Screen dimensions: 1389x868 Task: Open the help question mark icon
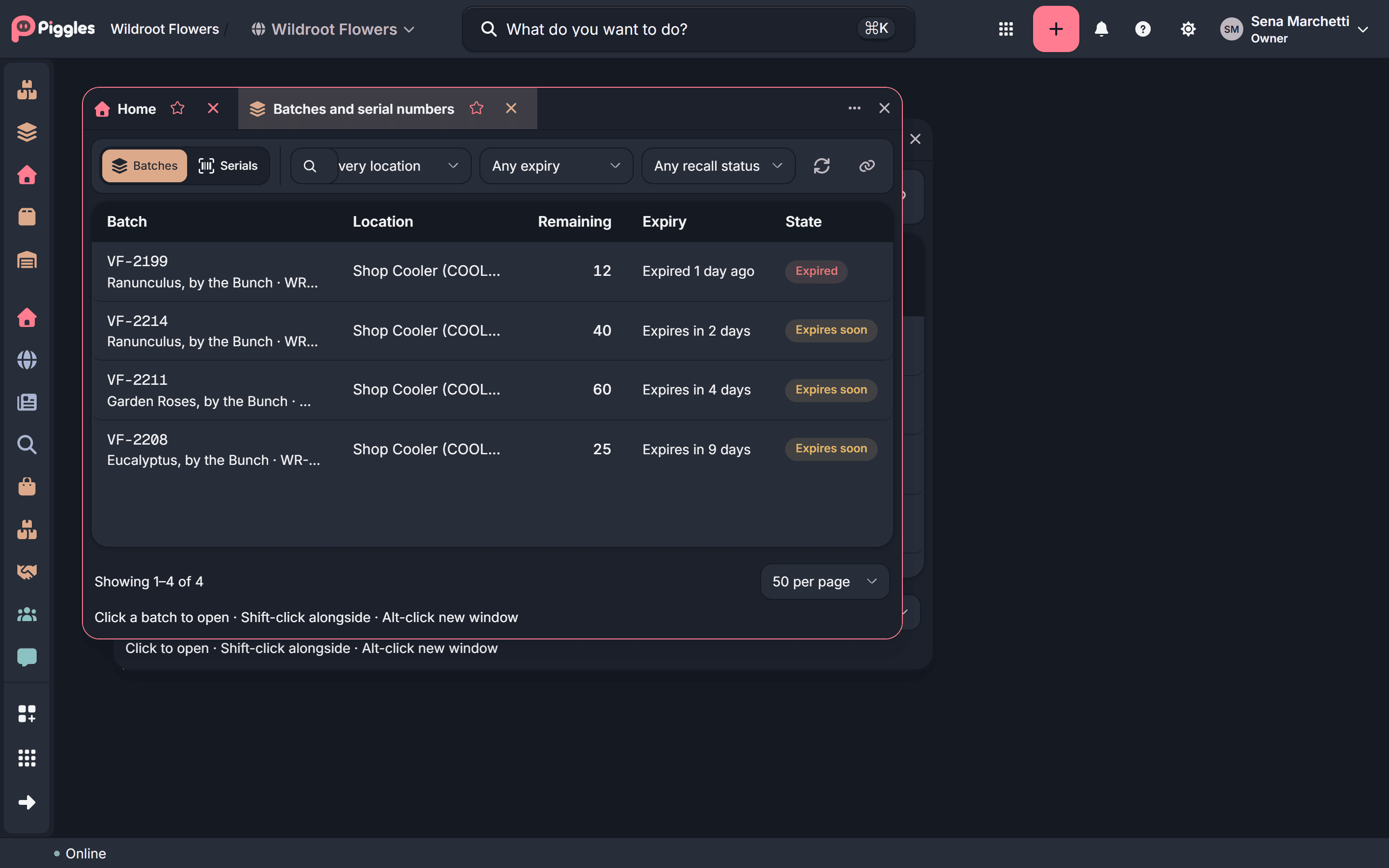pyautogui.click(x=1143, y=29)
